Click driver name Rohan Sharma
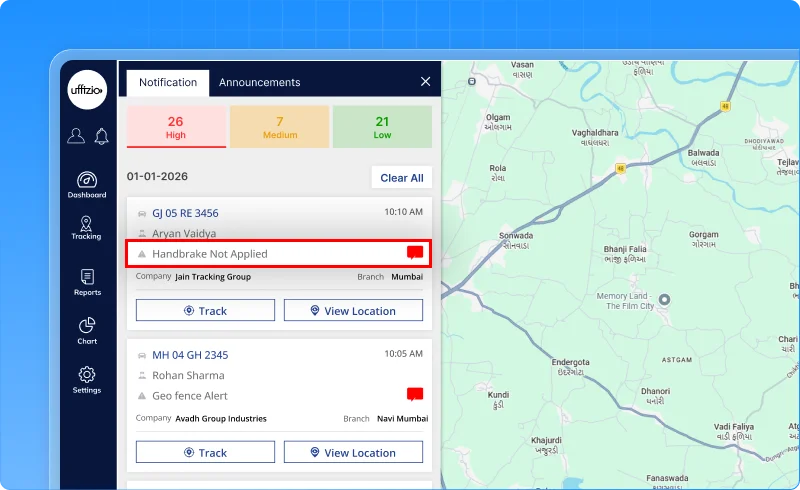 [x=188, y=376]
